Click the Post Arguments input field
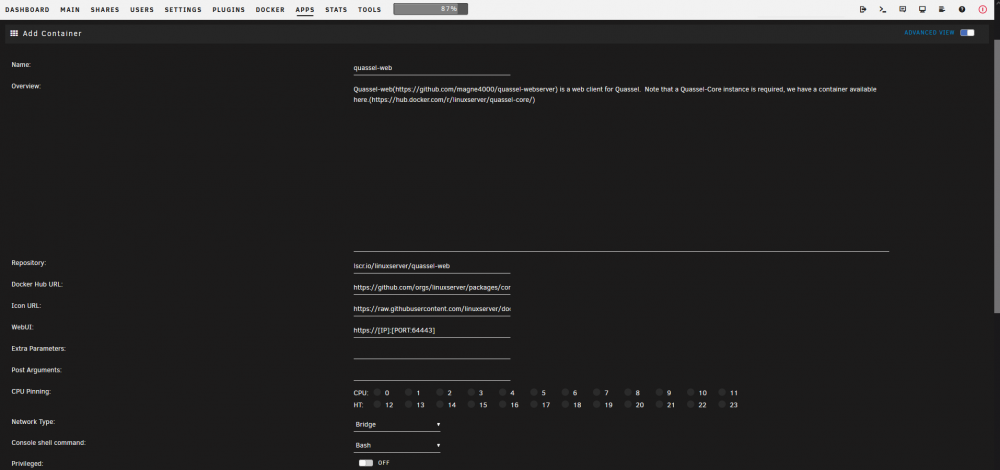 pyautogui.click(x=432, y=373)
